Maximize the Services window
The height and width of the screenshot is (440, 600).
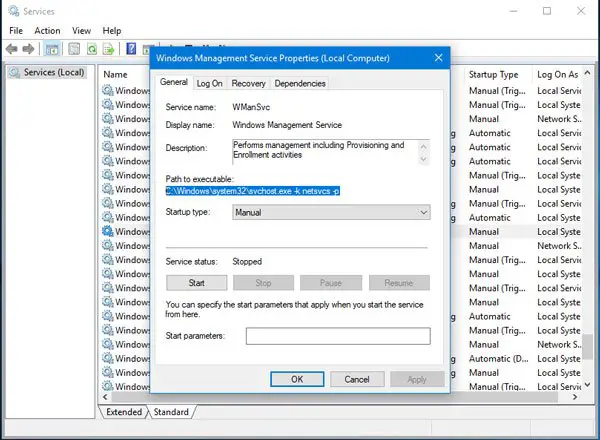point(547,11)
